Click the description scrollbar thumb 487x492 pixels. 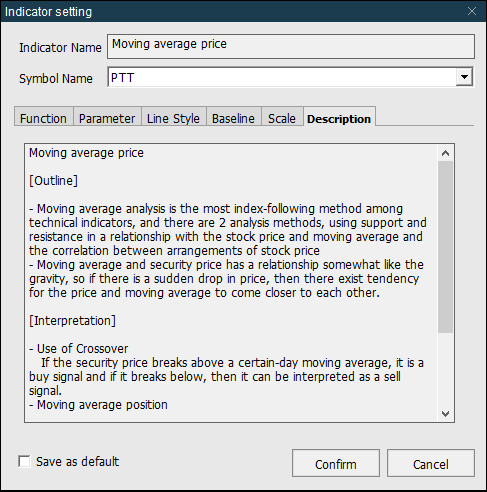point(445,247)
